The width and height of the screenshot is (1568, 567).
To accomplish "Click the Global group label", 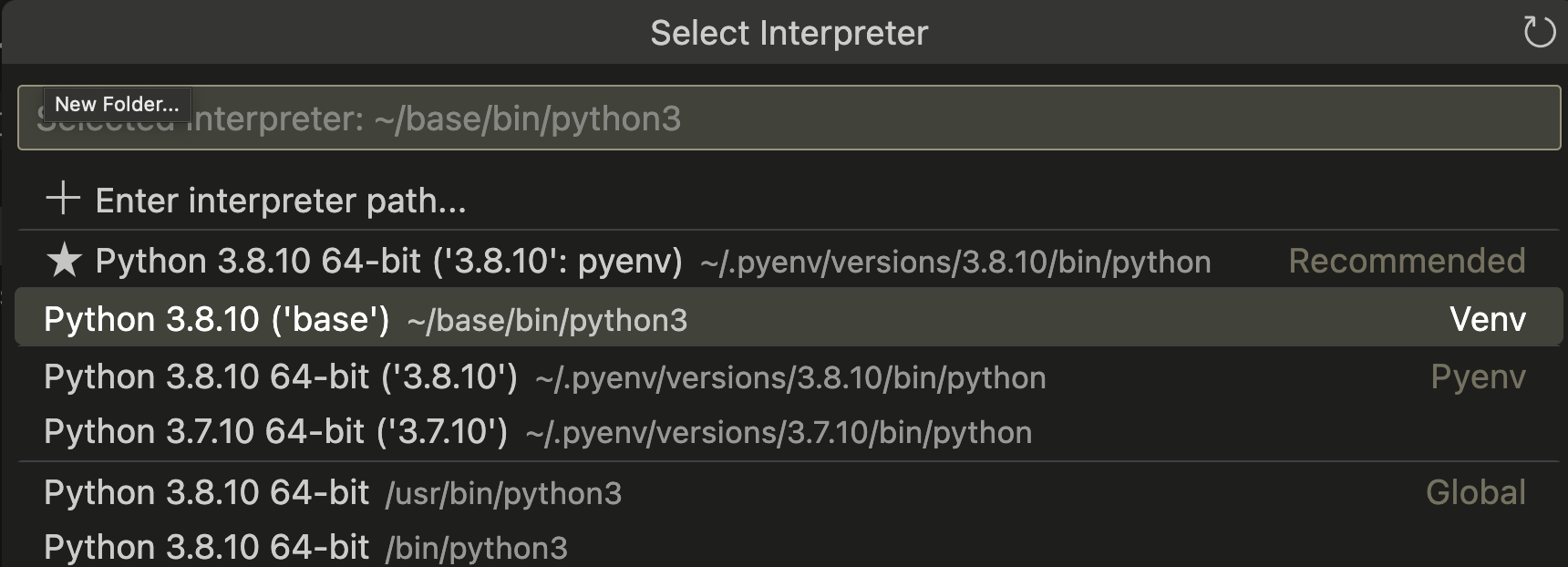I will coord(1475,493).
